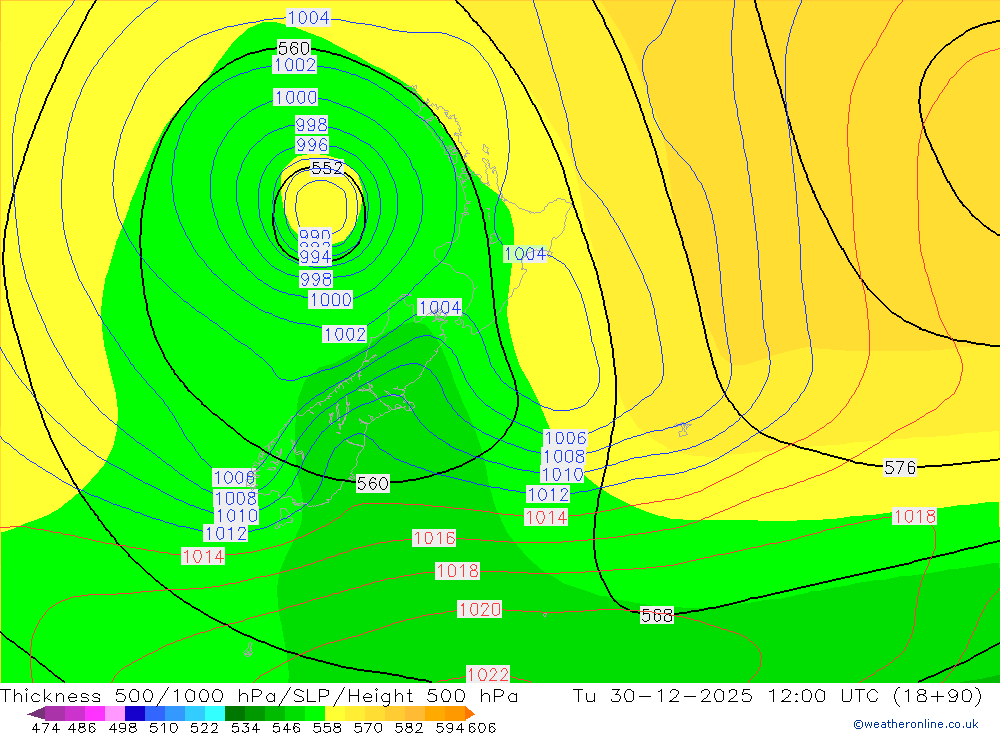The height and width of the screenshot is (733, 1000).
Task: Click the forecast date 'Tu 30-12-2025 12:00 UTC (18+90)'
Action: (777, 696)
